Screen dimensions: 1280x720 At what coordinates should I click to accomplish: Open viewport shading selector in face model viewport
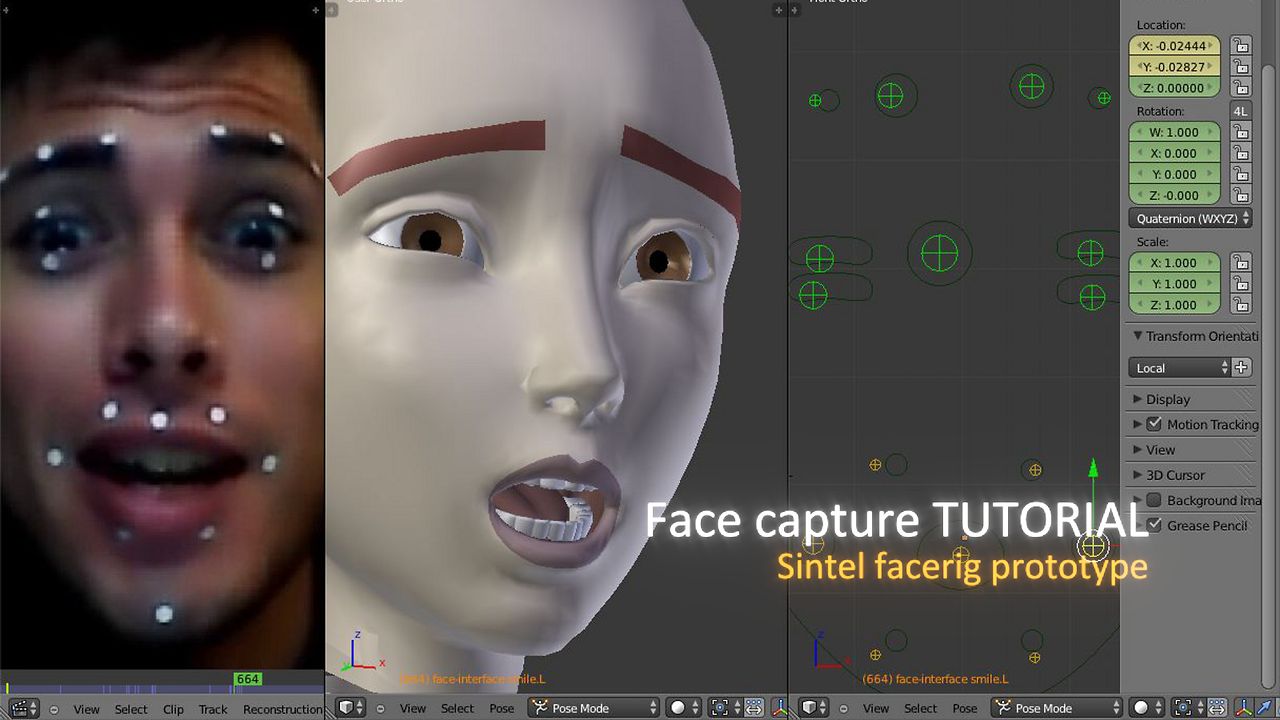pyautogui.click(x=683, y=708)
